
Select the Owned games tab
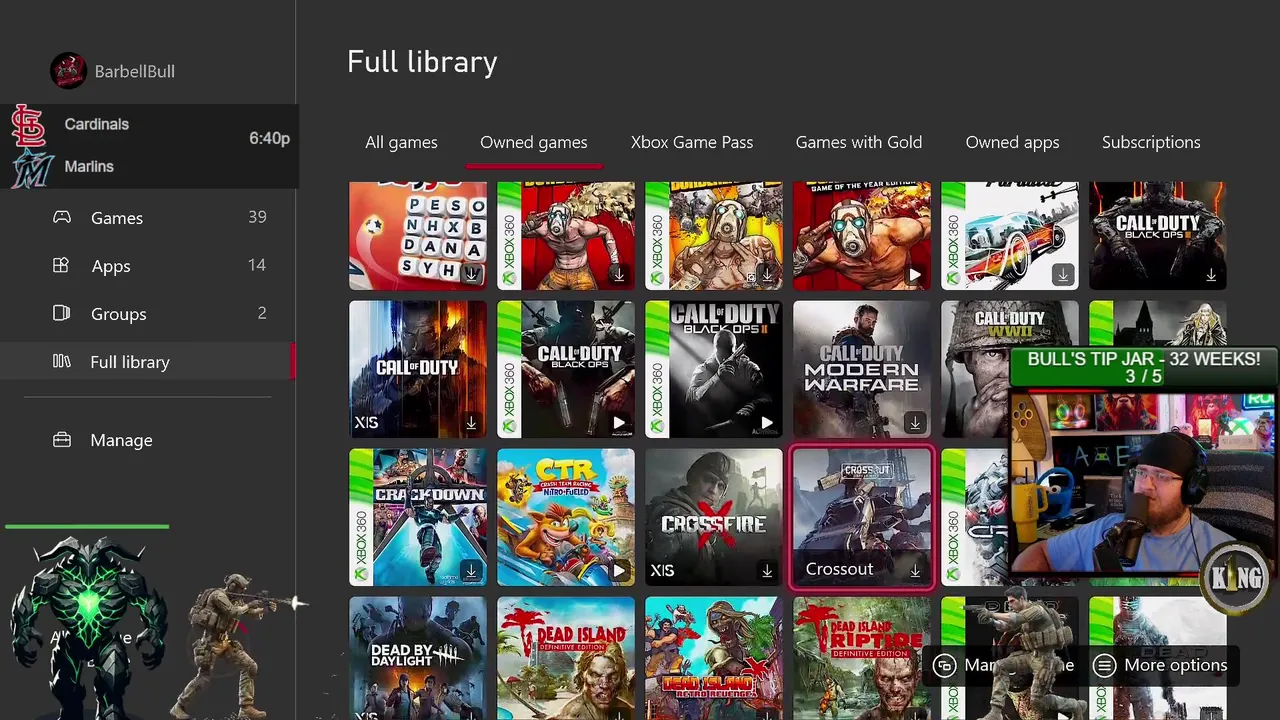tap(534, 142)
